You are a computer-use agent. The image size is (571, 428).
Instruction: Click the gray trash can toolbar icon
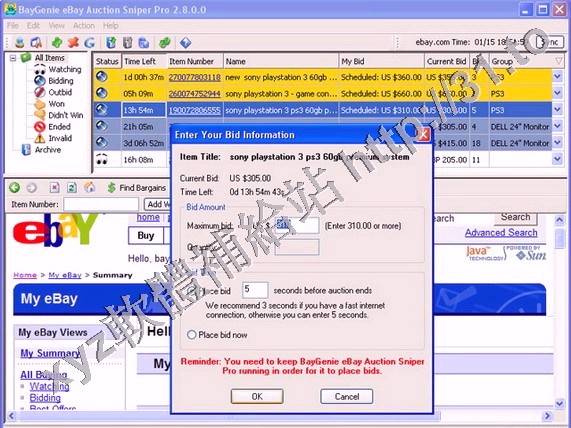(x=127, y=43)
